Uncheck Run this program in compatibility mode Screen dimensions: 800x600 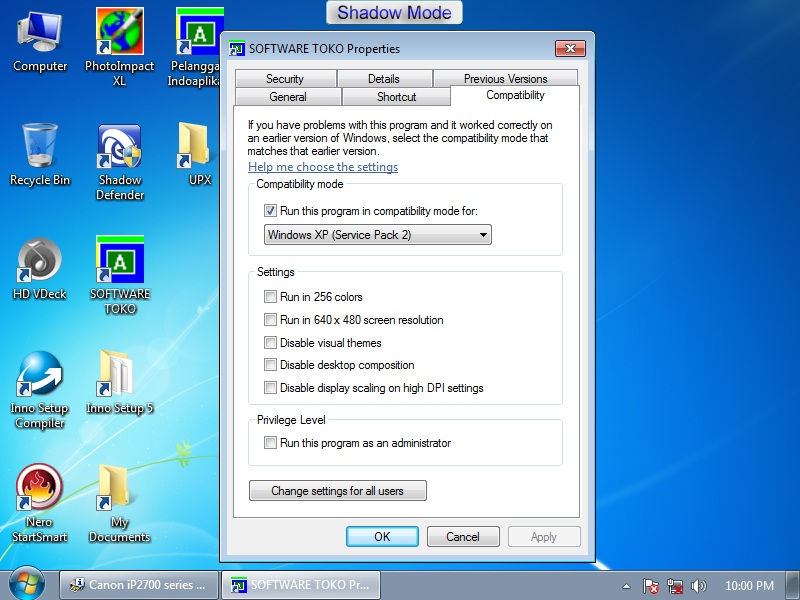click(x=270, y=211)
